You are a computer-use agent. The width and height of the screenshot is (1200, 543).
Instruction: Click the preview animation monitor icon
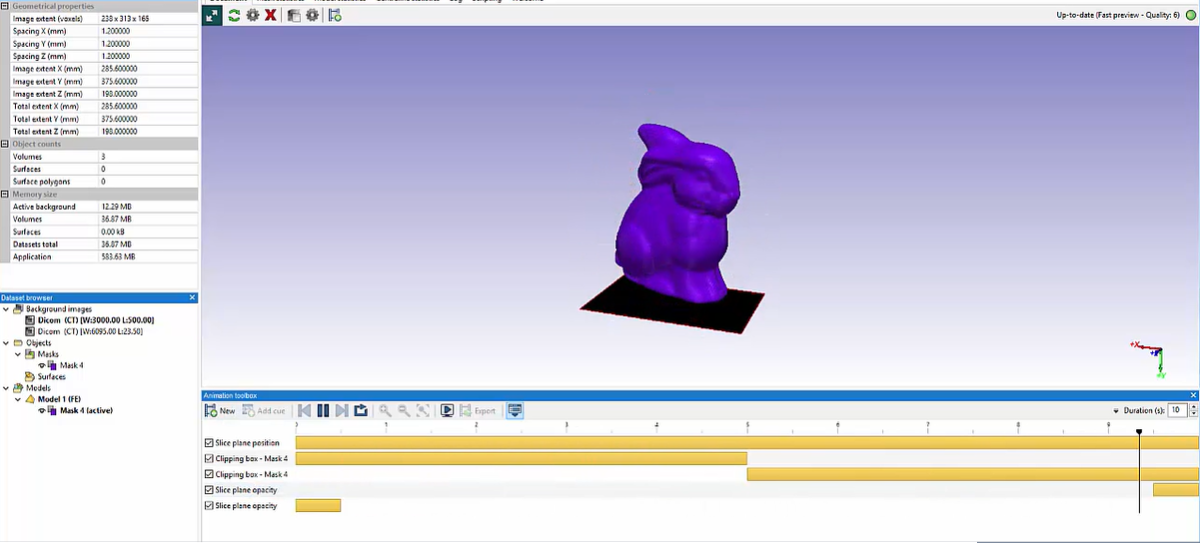[x=447, y=411]
